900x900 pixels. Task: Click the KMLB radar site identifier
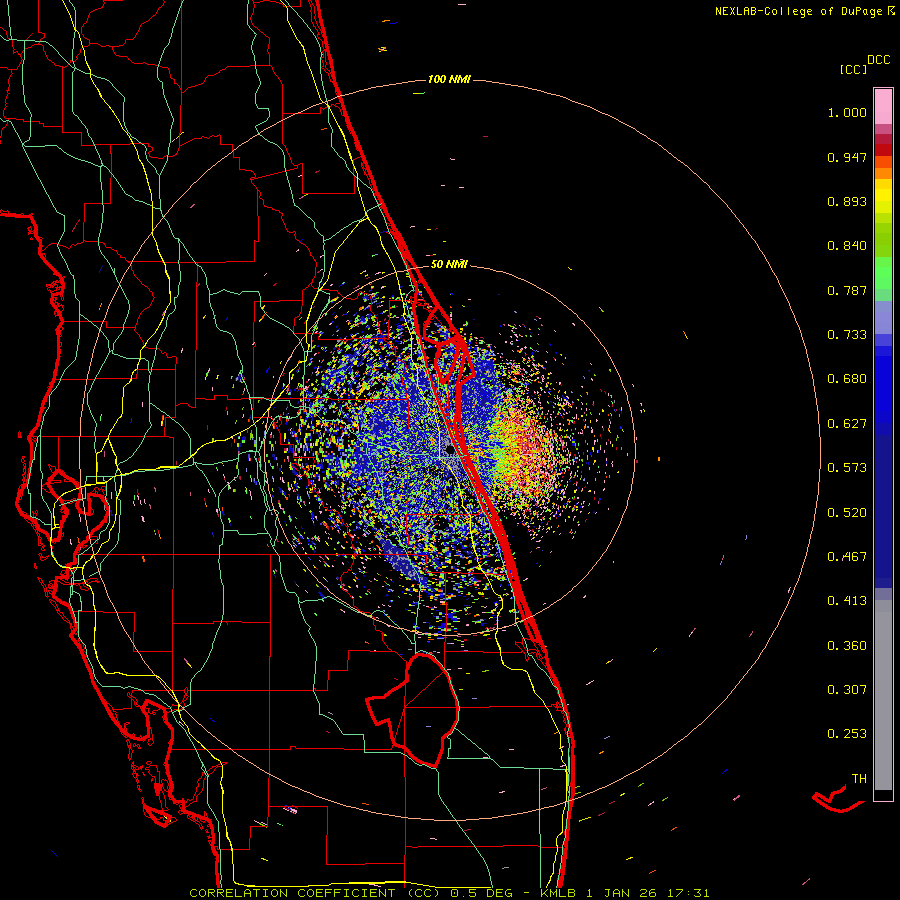pos(557,893)
